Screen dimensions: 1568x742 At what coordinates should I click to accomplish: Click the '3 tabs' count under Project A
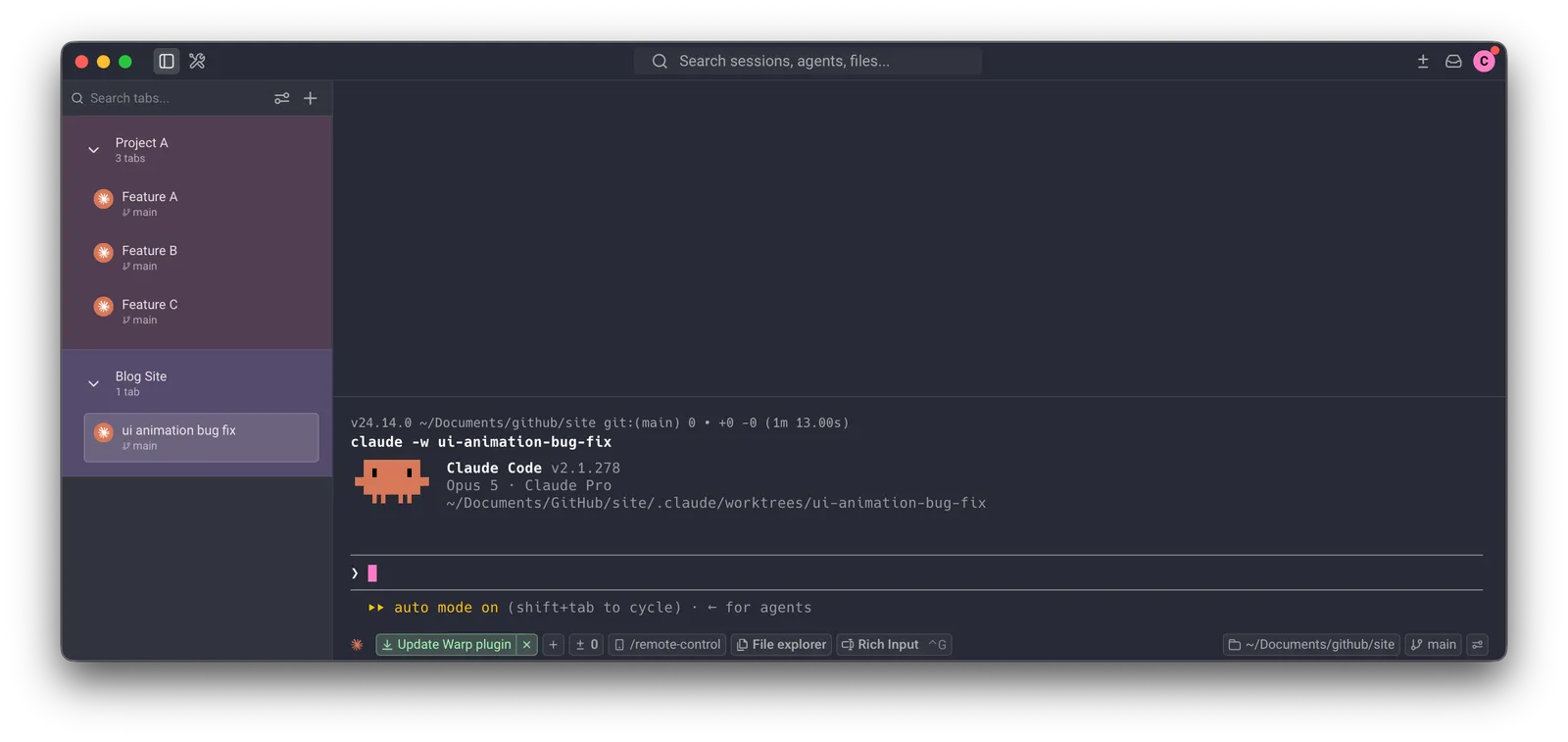coord(130,159)
